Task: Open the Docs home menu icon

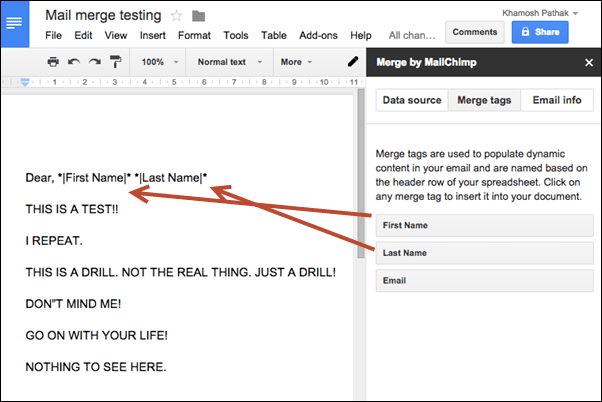Action: 15,24
